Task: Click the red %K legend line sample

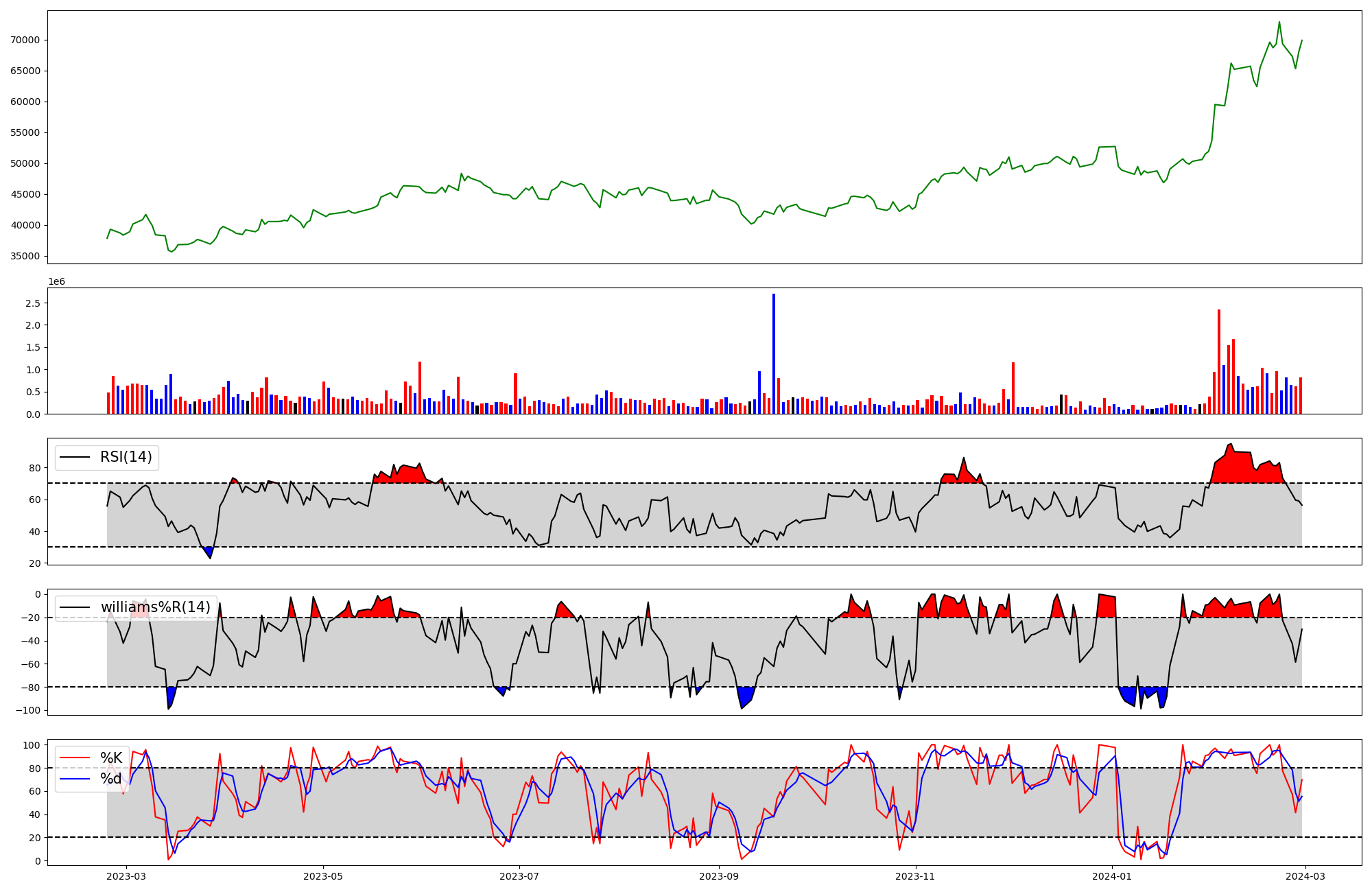Action: click(x=75, y=758)
